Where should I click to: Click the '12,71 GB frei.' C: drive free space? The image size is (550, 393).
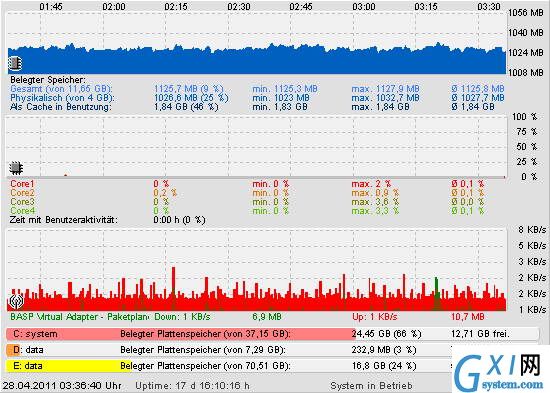(480, 334)
